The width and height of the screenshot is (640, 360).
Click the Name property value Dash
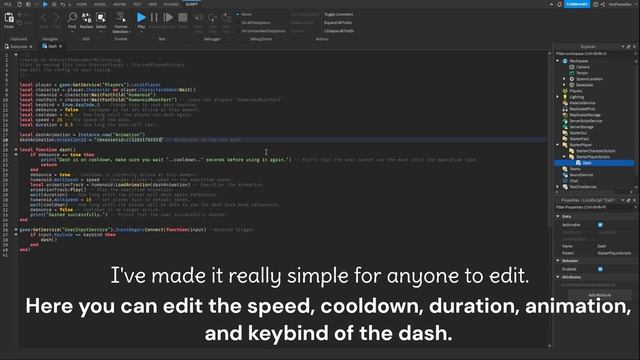pyautogui.click(x=602, y=246)
